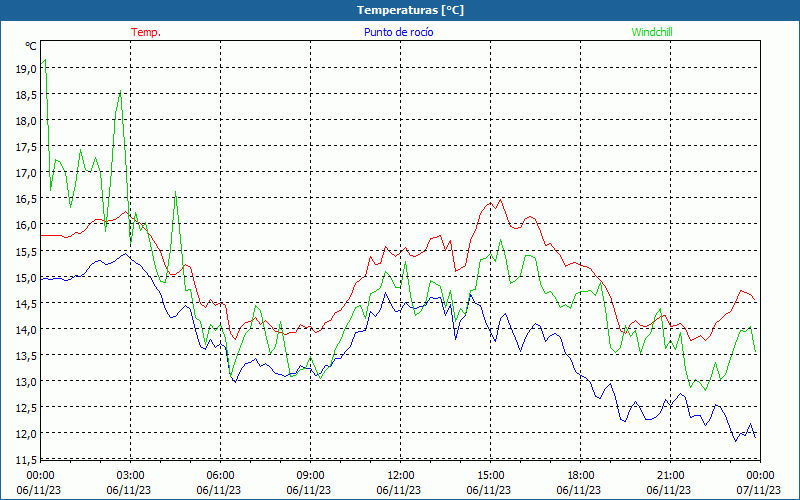Image resolution: width=800 pixels, height=500 pixels.
Task: Click the 16,0 y-axis value
Action: 27,225
